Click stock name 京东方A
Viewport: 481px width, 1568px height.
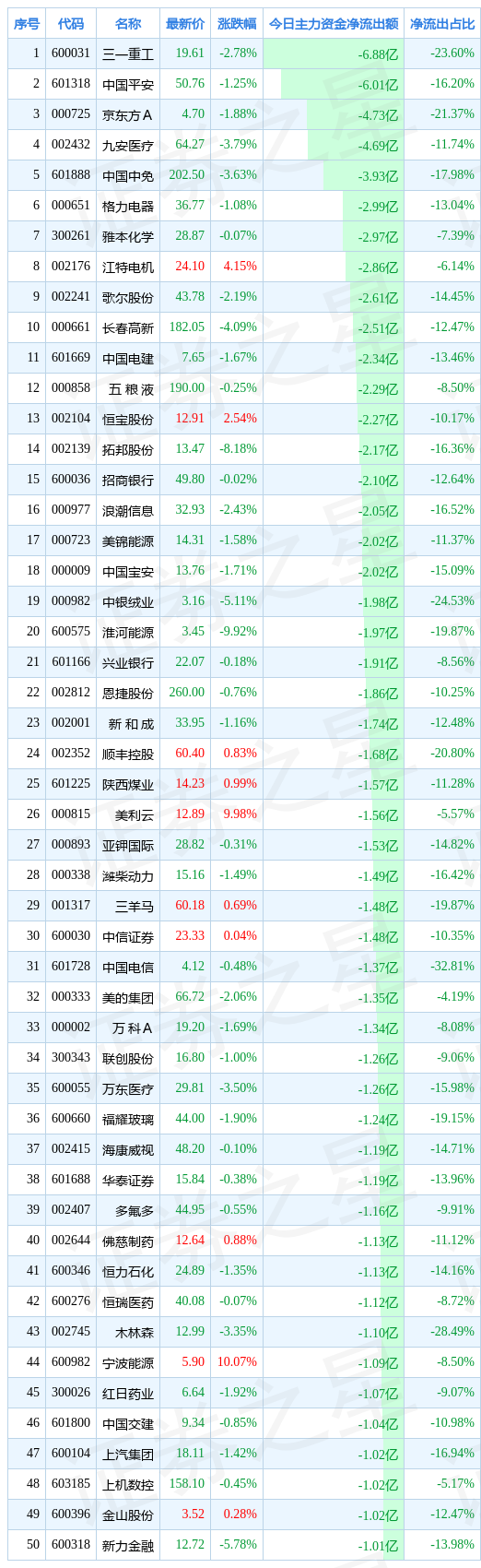128,114
